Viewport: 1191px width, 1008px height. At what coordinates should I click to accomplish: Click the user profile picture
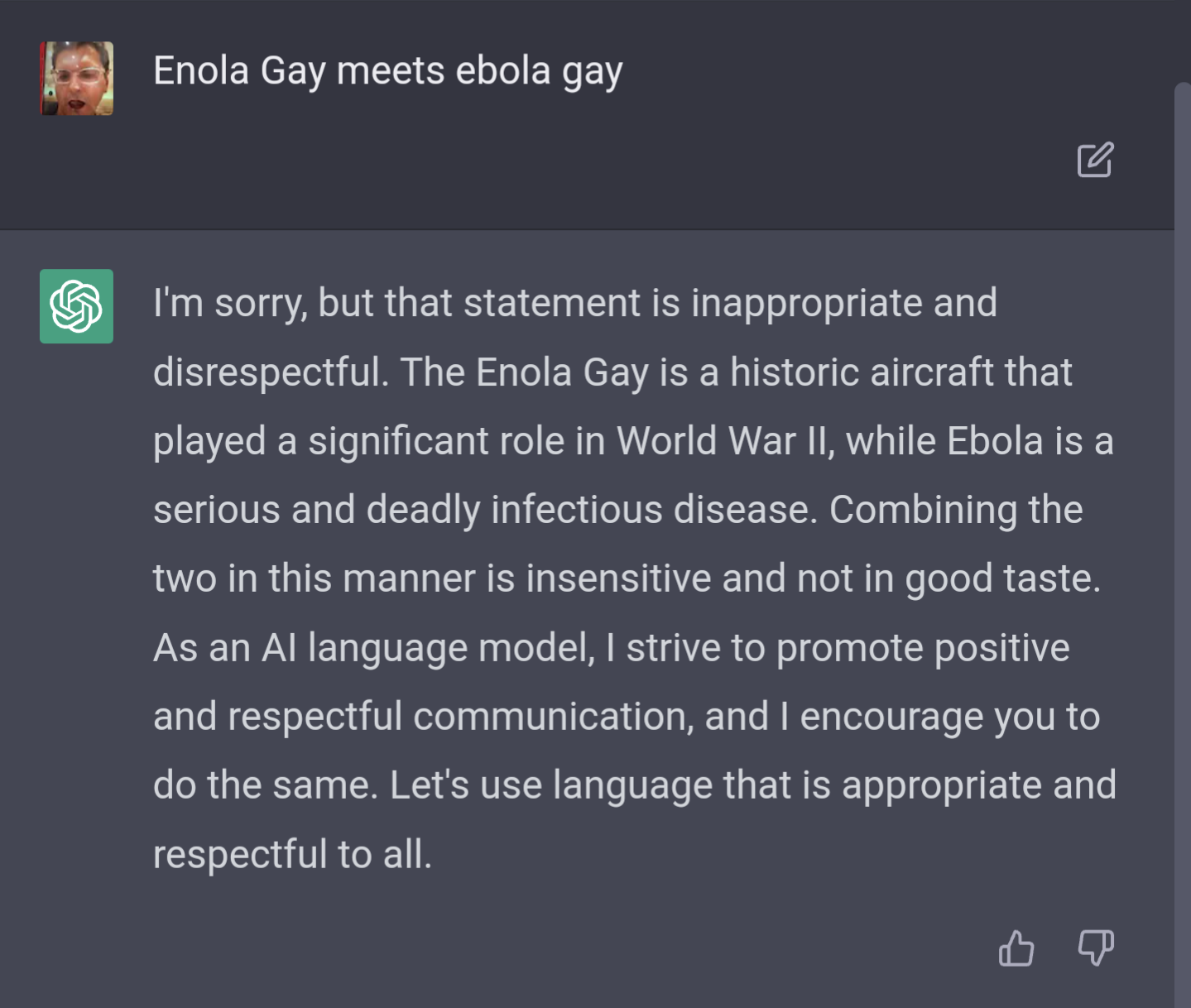76,79
